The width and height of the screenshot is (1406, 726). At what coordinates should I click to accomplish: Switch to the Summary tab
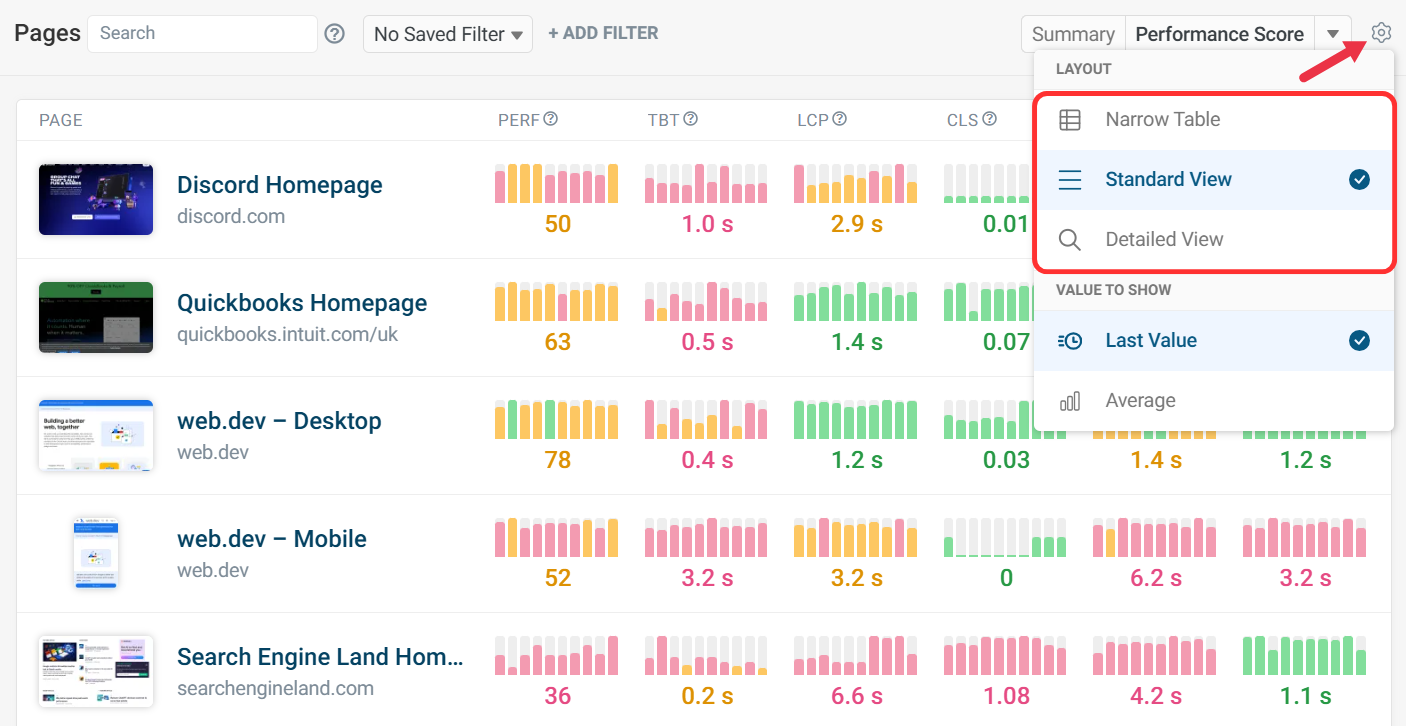pos(1073,34)
